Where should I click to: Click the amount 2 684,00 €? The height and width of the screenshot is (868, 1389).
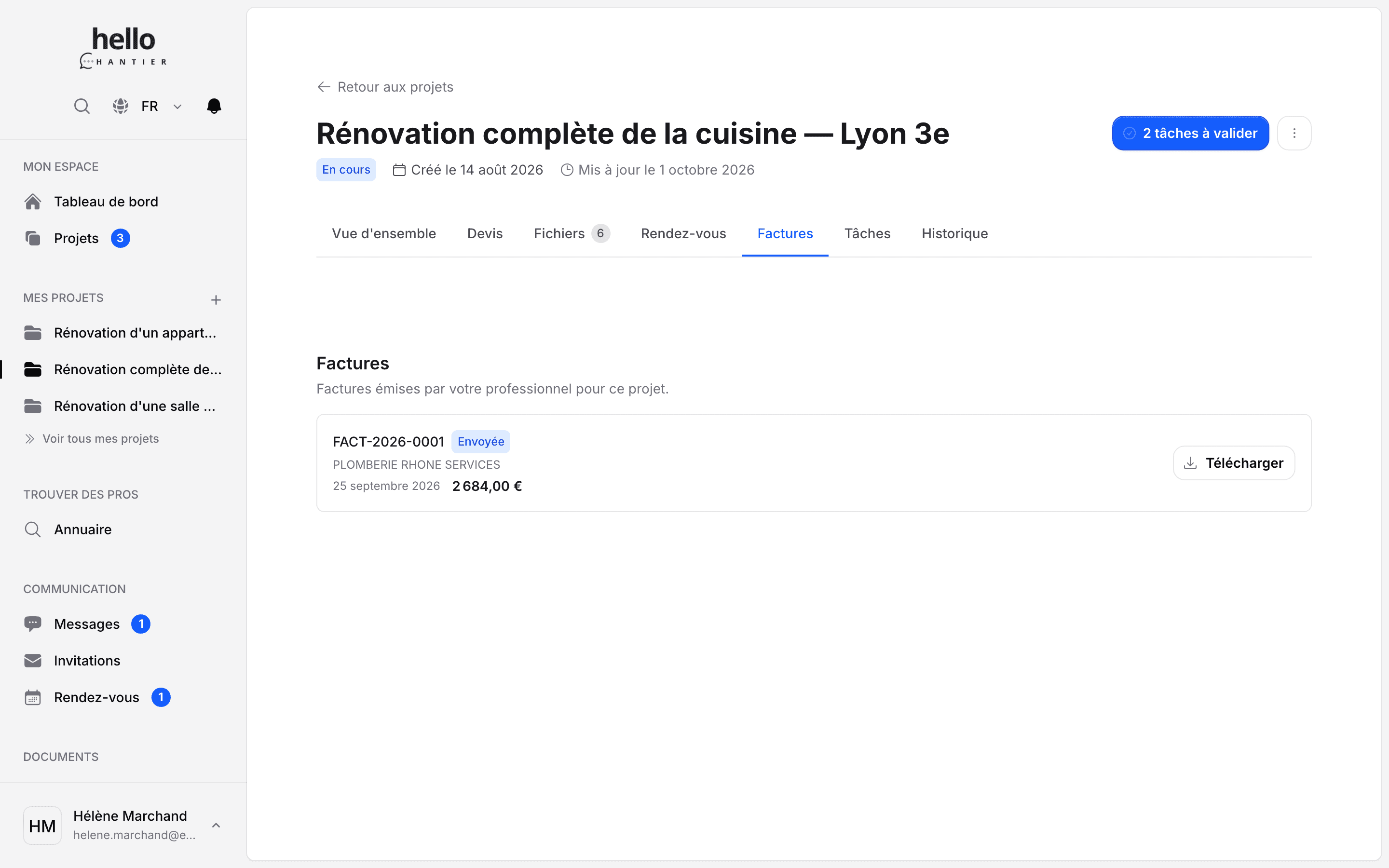[487, 486]
